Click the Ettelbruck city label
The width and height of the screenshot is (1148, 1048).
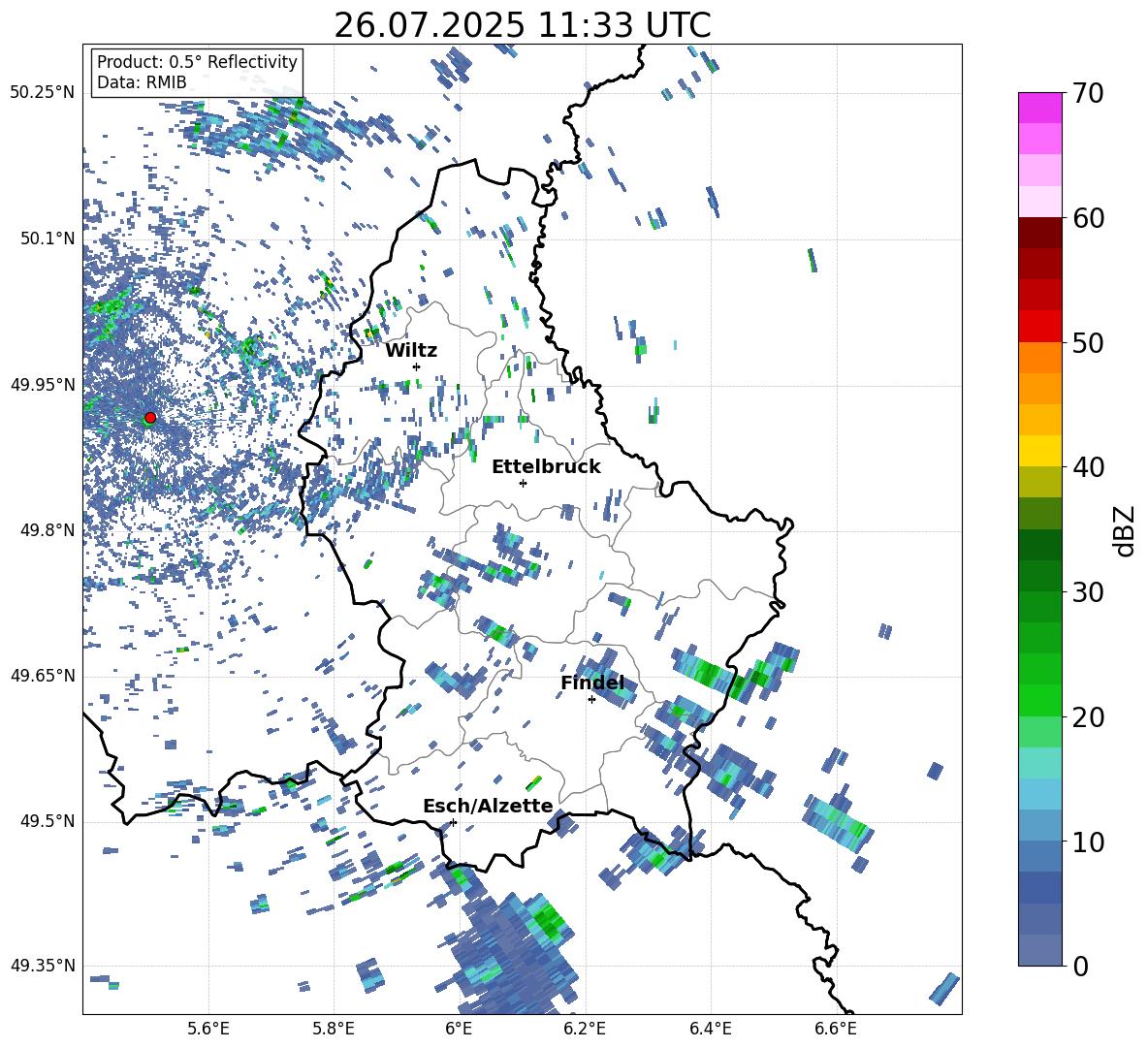546,467
